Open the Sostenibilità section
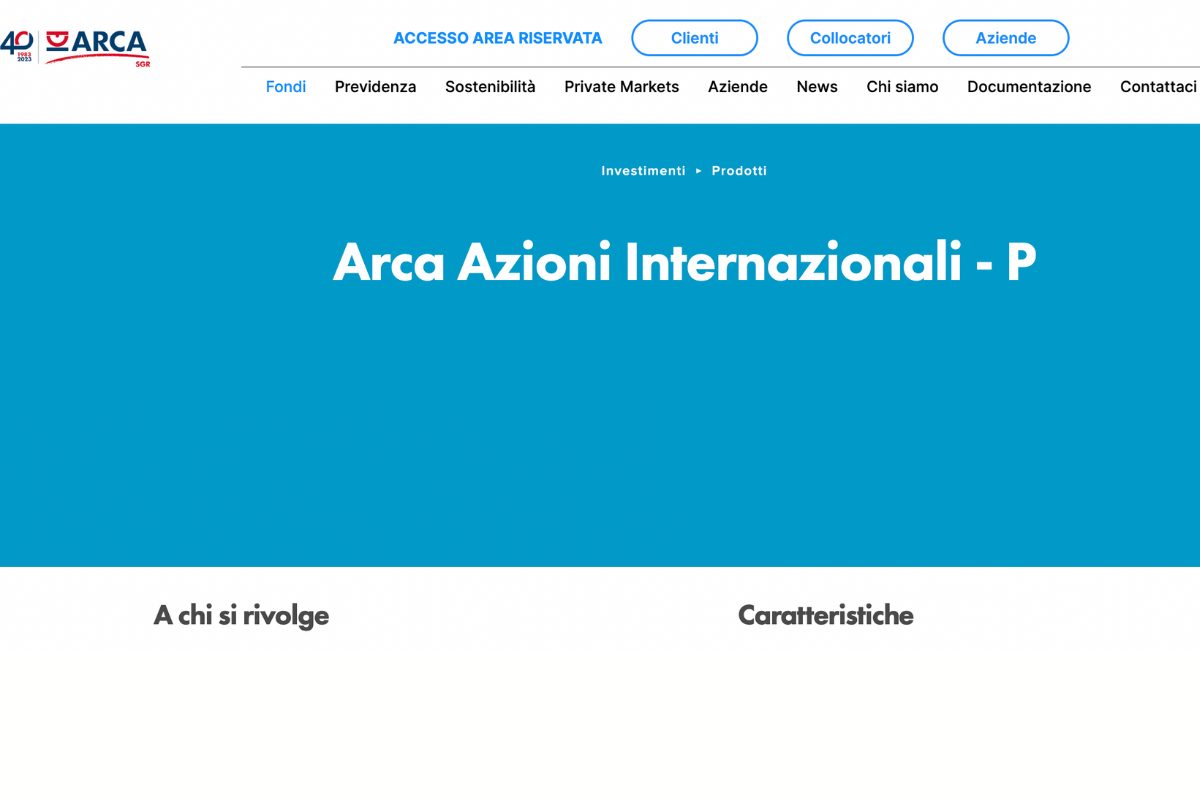The width and height of the screenshot is (1200, 800). click(490, 87)
